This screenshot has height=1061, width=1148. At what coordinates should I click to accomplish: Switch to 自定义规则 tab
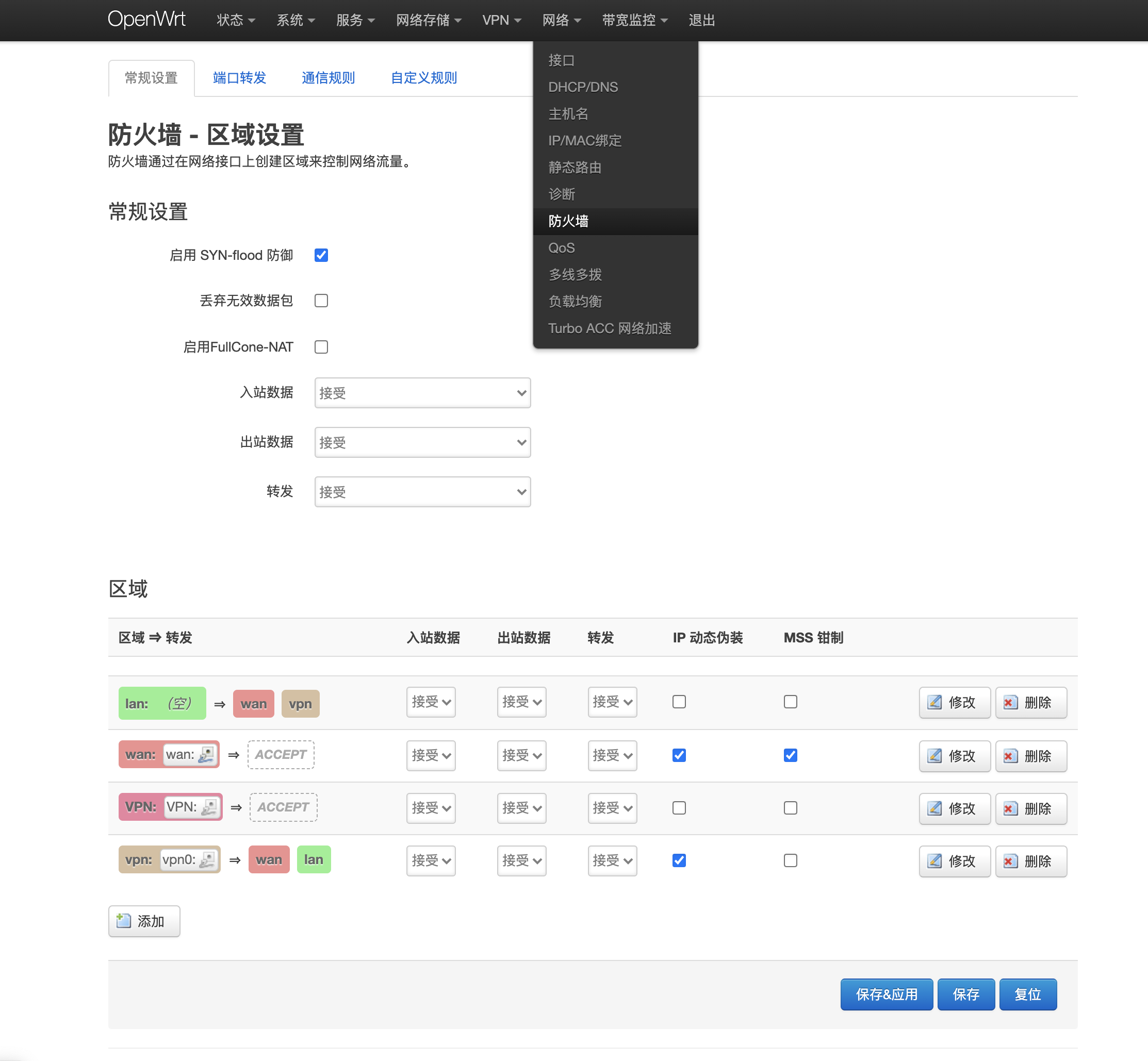424,77
